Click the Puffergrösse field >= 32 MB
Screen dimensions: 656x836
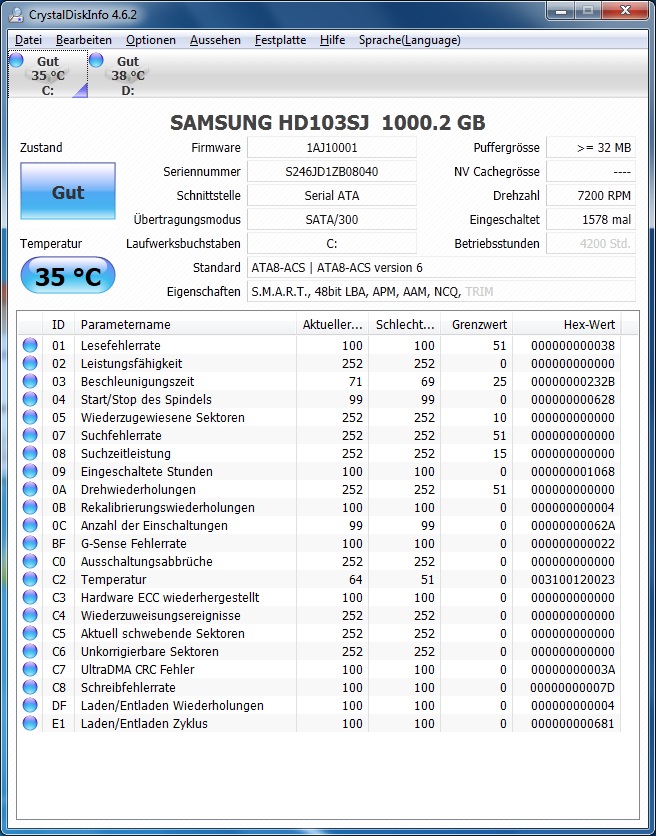coord(591,148)
